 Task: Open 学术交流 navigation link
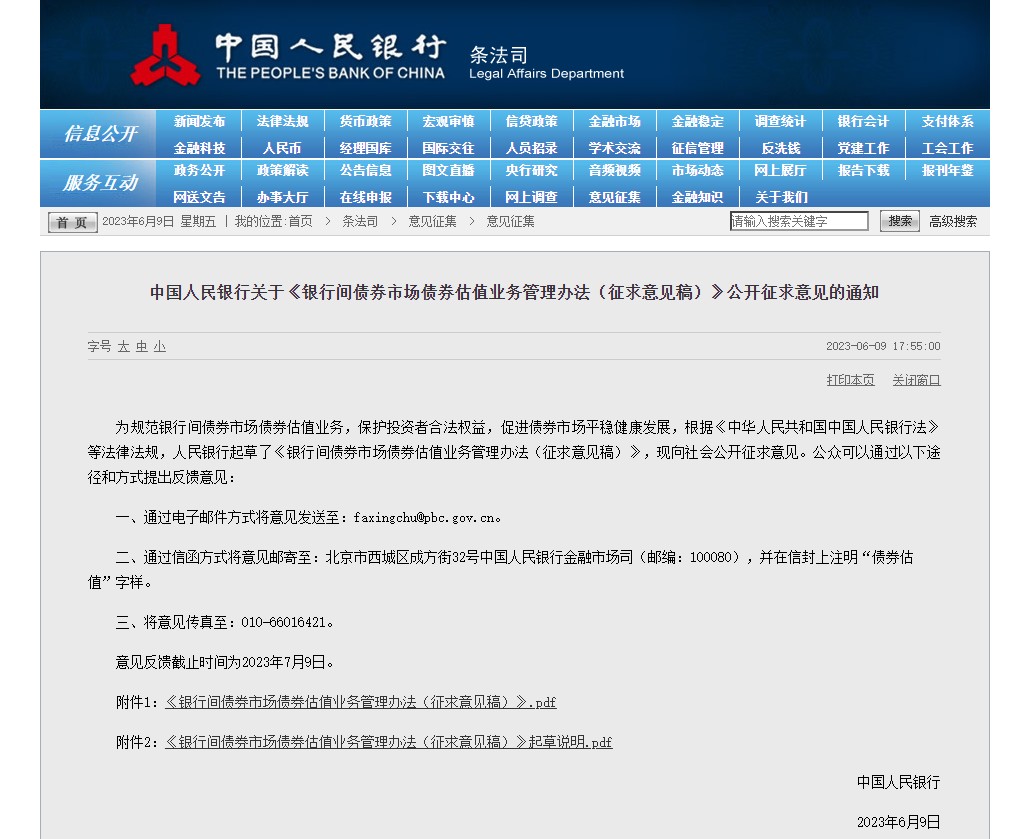[x=615, y=148]
